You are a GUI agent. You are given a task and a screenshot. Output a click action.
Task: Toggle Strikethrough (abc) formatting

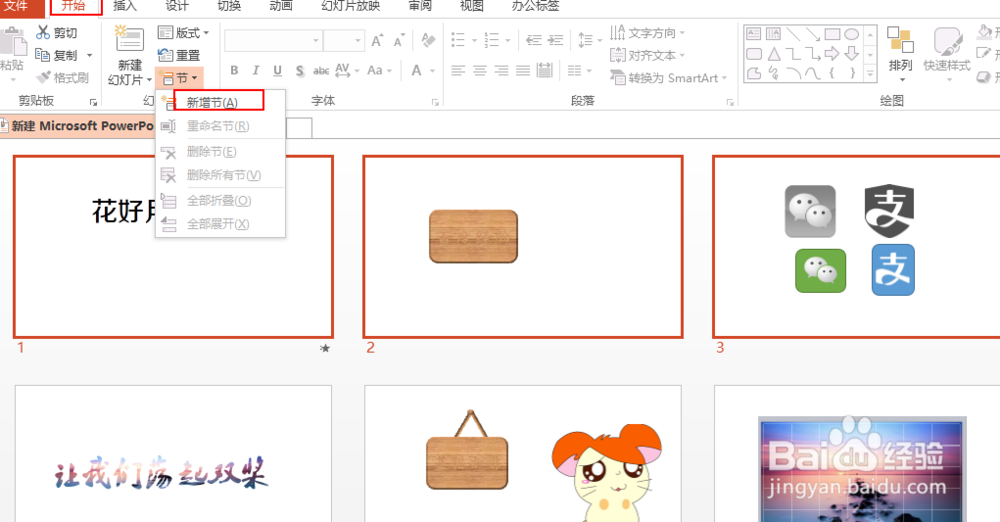[x=321, y=71]
